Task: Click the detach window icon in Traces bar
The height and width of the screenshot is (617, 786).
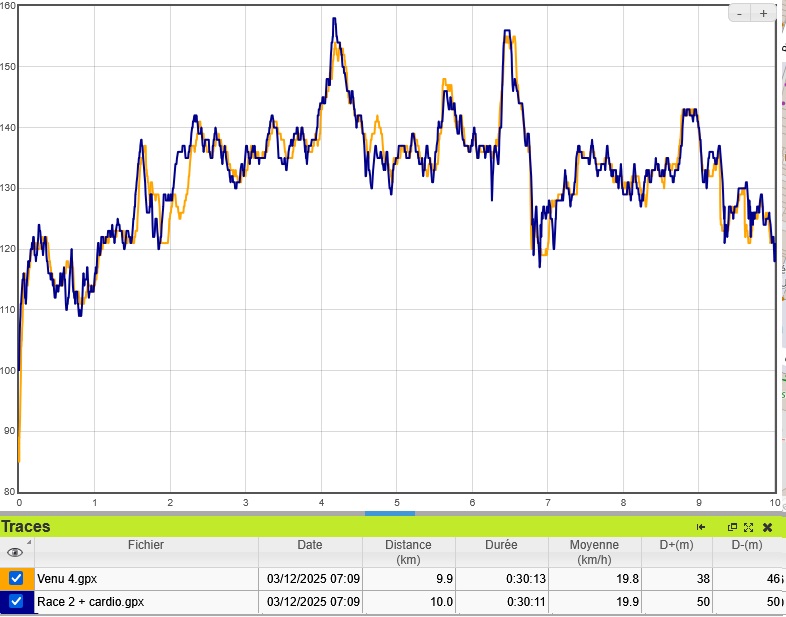Action: pos(732,527)
